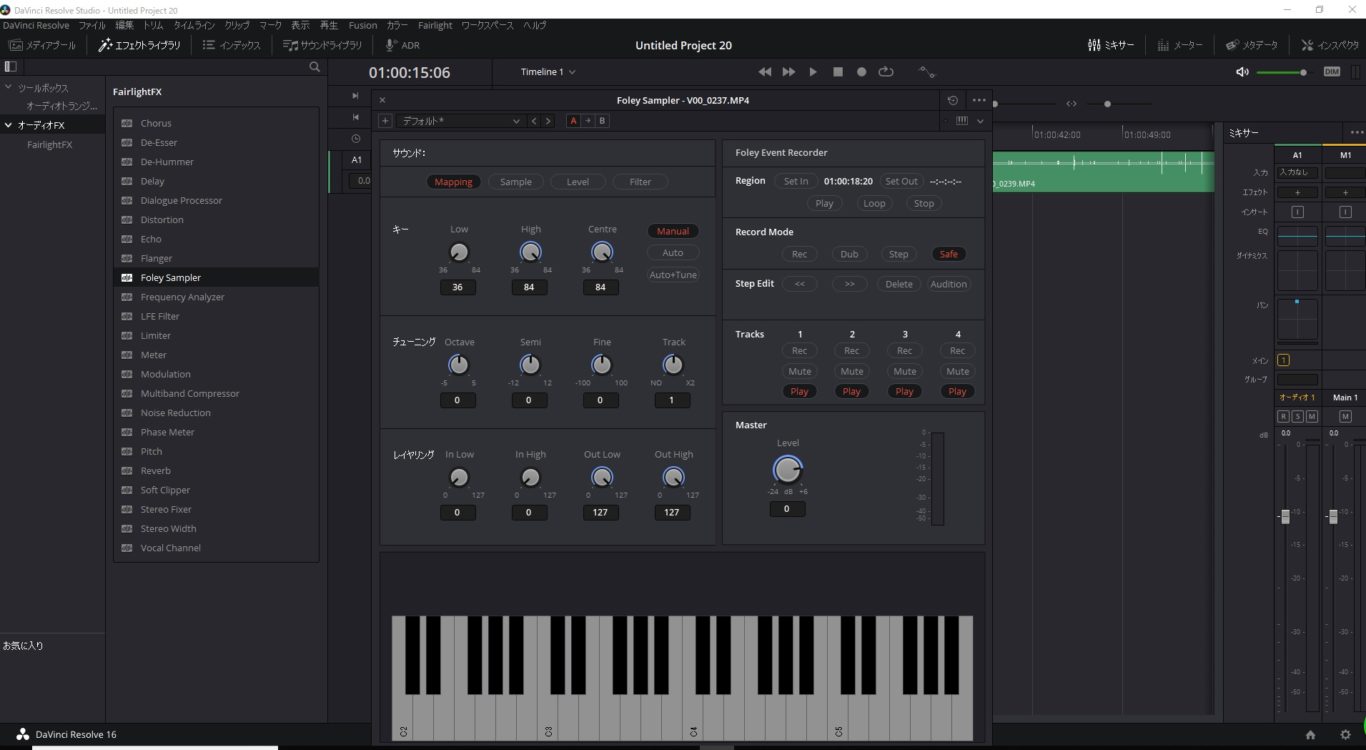The width and height of the screenshot is (1366, 750).
Task: Open the インデックス panel
Action: [232, 44]
